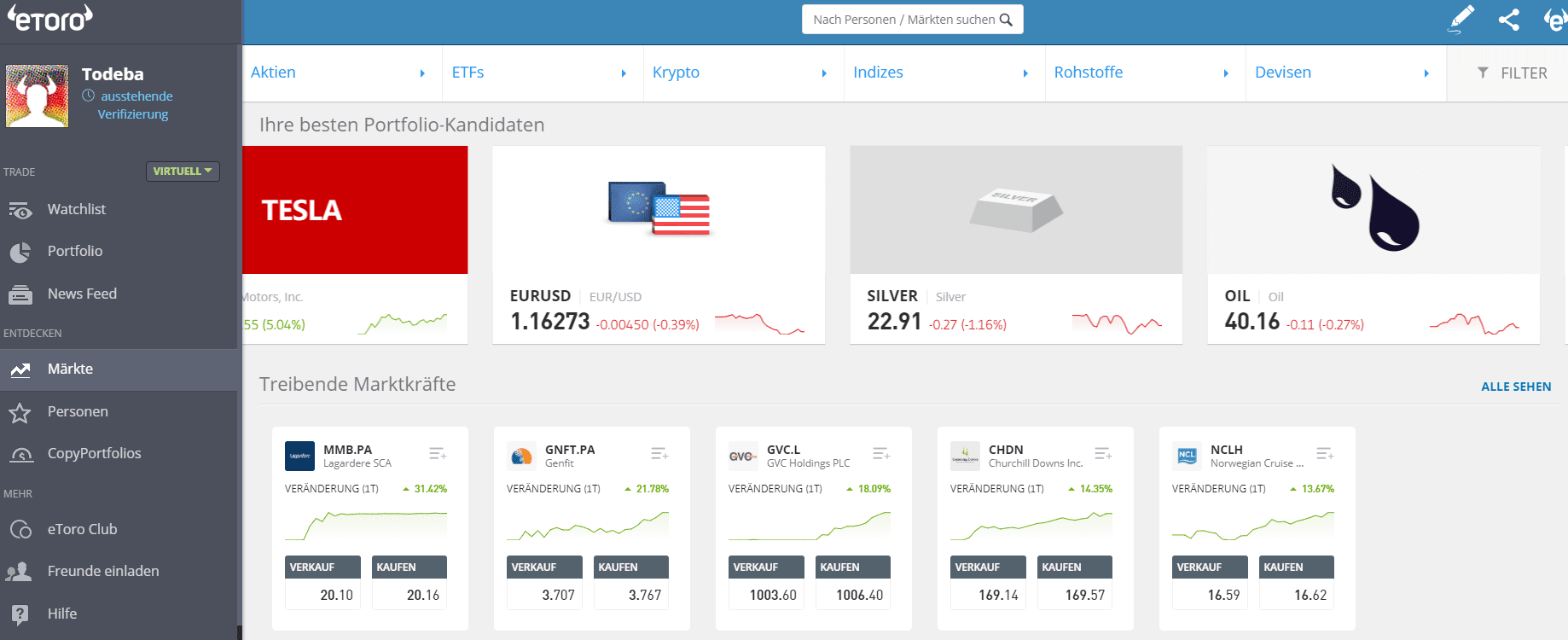This screenshot has height=640, width=1568.
Task: Click the Märkte chart icon
Action: tap(20, 369)
